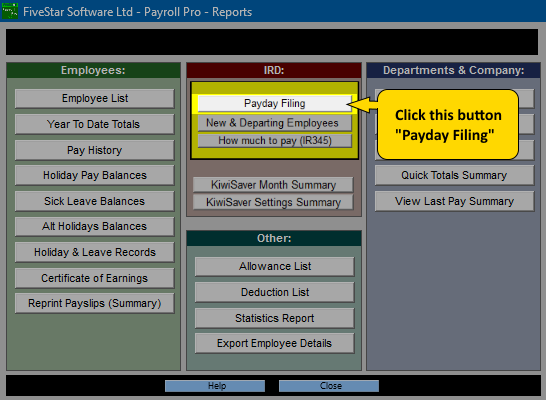The image size is (546, 400).
Task: Run the Statistics Report
Action: click(x=275, y=318)
